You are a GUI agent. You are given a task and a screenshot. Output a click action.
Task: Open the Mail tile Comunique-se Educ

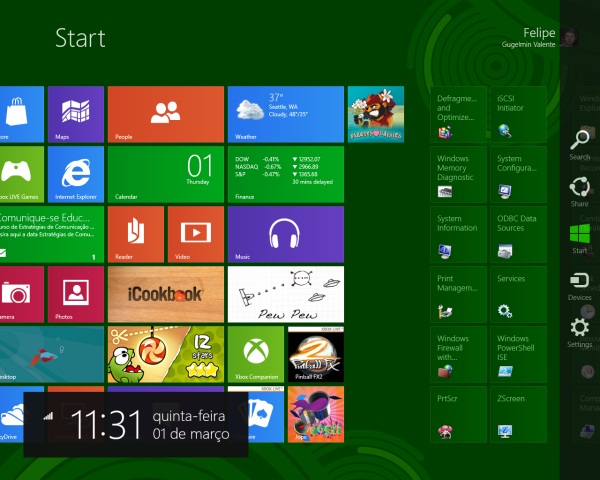pyautogui.click(x=52, y=234)
